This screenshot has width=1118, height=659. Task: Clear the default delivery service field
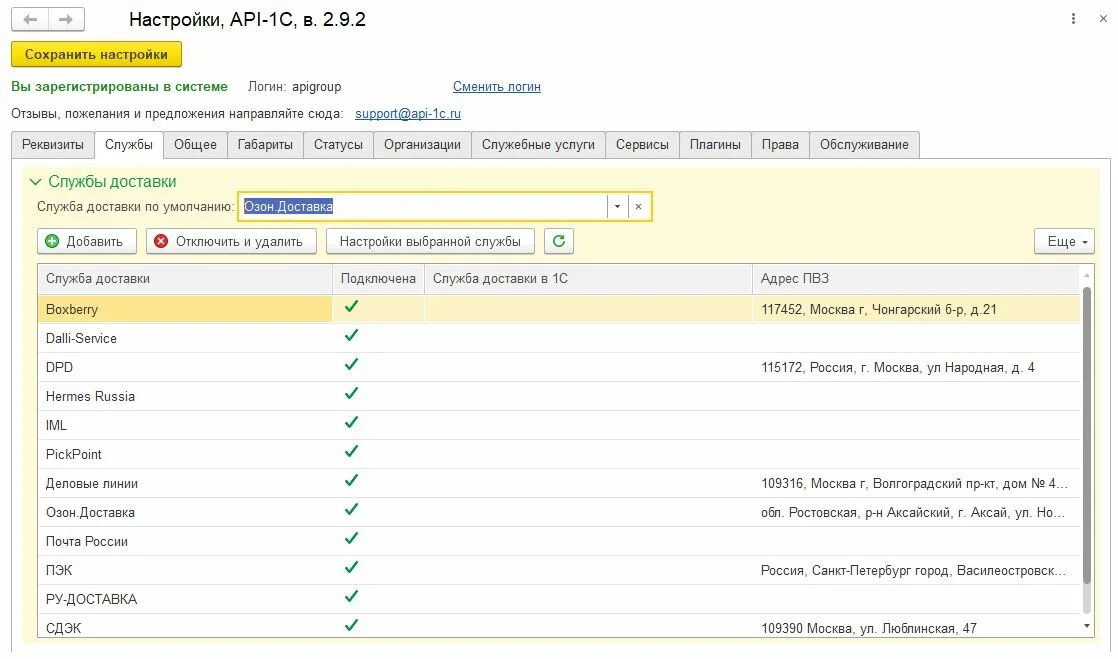coord(639,207)
